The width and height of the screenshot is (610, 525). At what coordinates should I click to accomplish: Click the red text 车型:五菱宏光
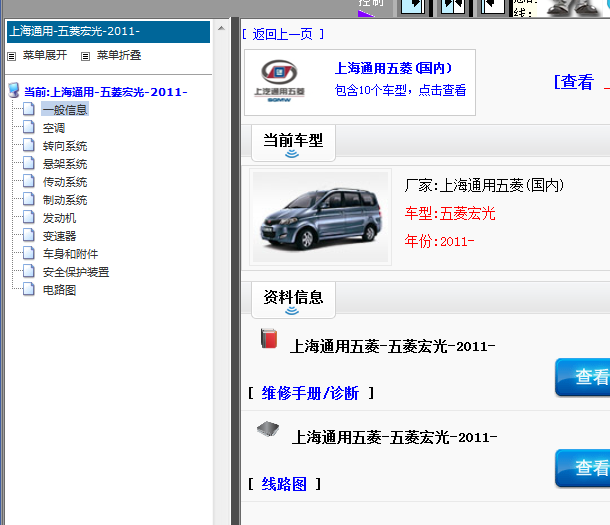450,214
